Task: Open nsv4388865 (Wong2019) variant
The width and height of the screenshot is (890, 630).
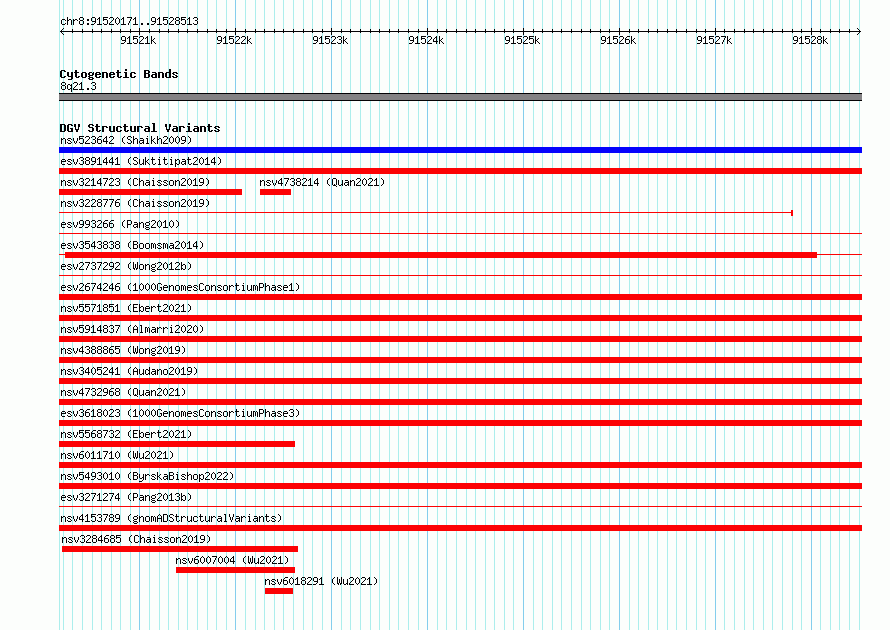Action: click(x=123, y=350)
